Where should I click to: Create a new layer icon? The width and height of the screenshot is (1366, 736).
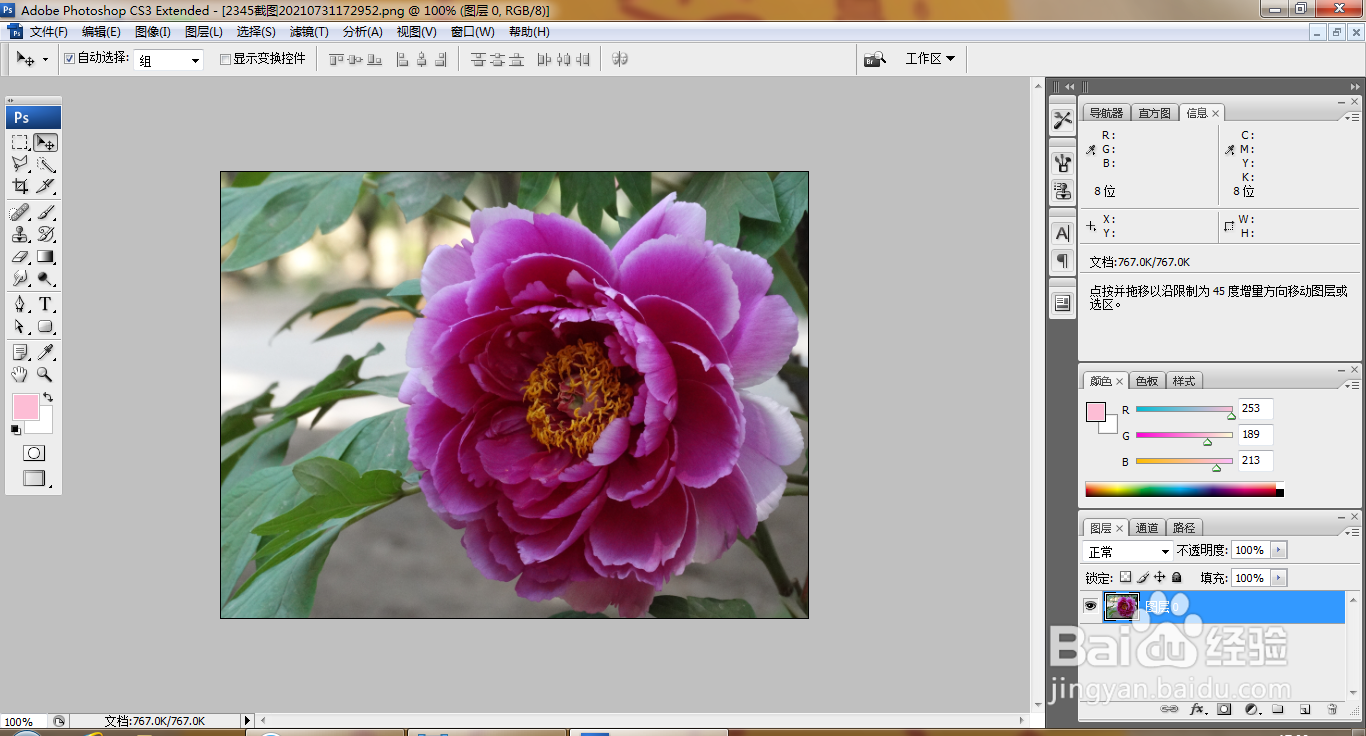pyautogui.click(x=1304, y=709)
